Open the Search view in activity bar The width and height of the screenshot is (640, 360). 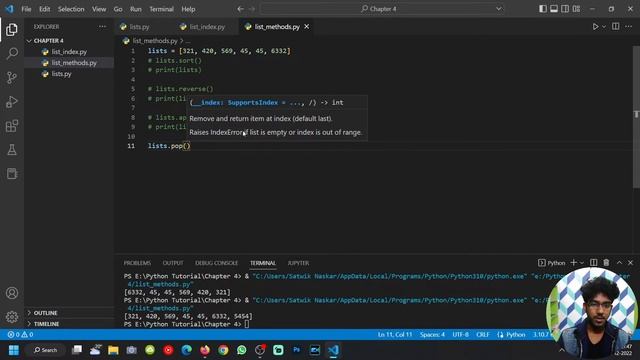pos(12,53)
